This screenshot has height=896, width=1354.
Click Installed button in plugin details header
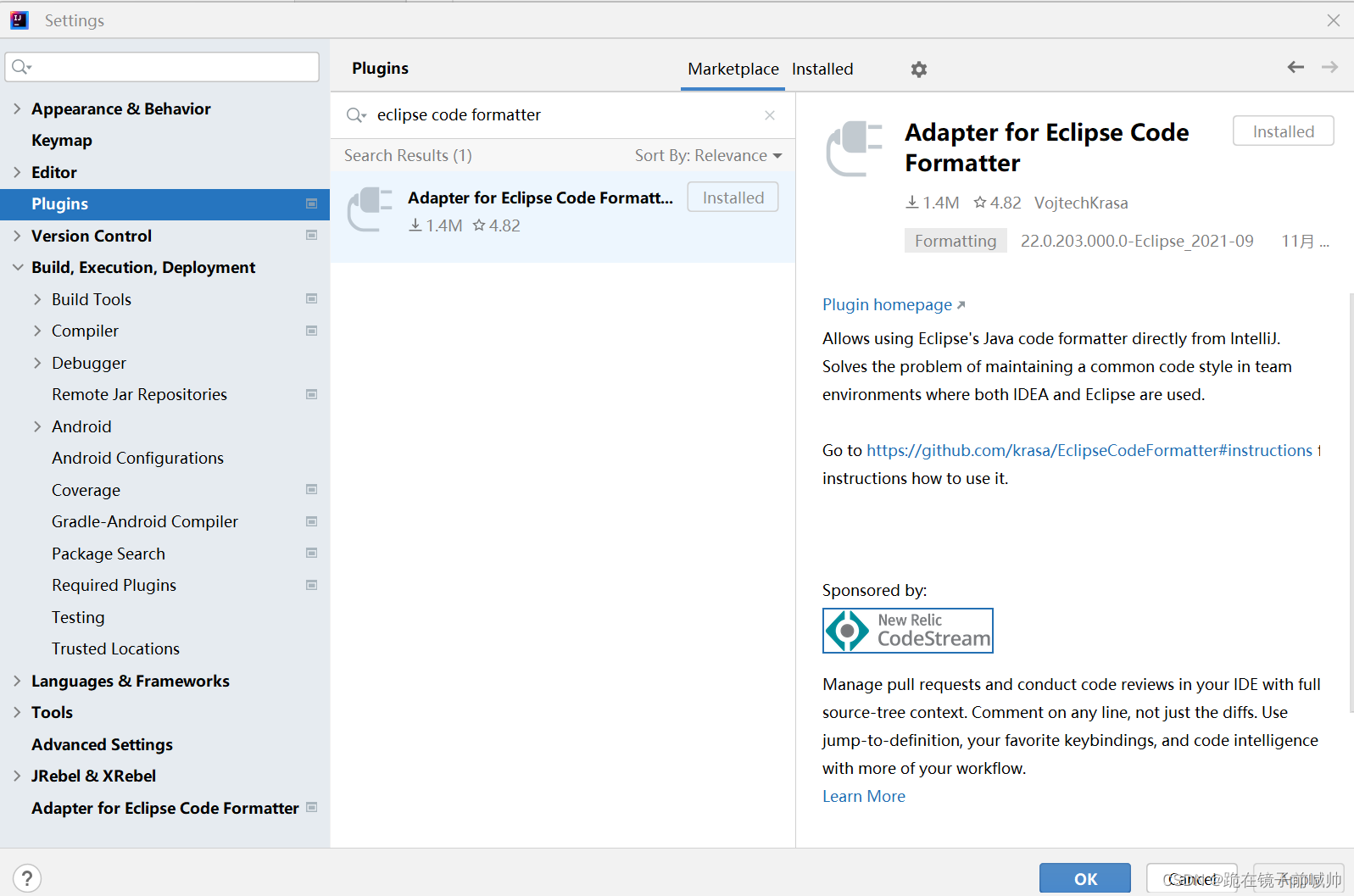[x=1283, y=131]
